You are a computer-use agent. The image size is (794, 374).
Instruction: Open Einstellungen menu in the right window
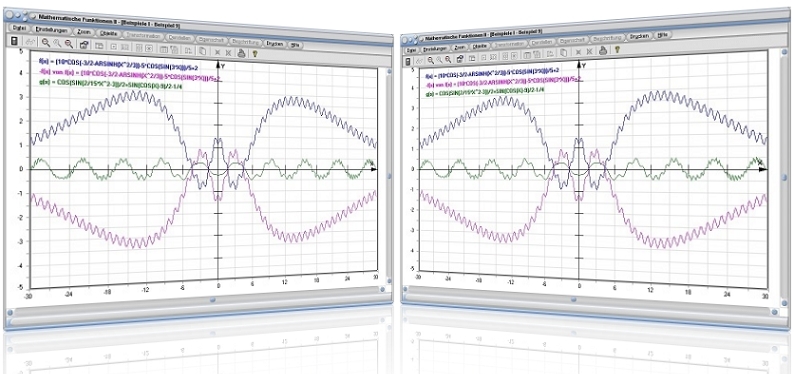point(435,49)
